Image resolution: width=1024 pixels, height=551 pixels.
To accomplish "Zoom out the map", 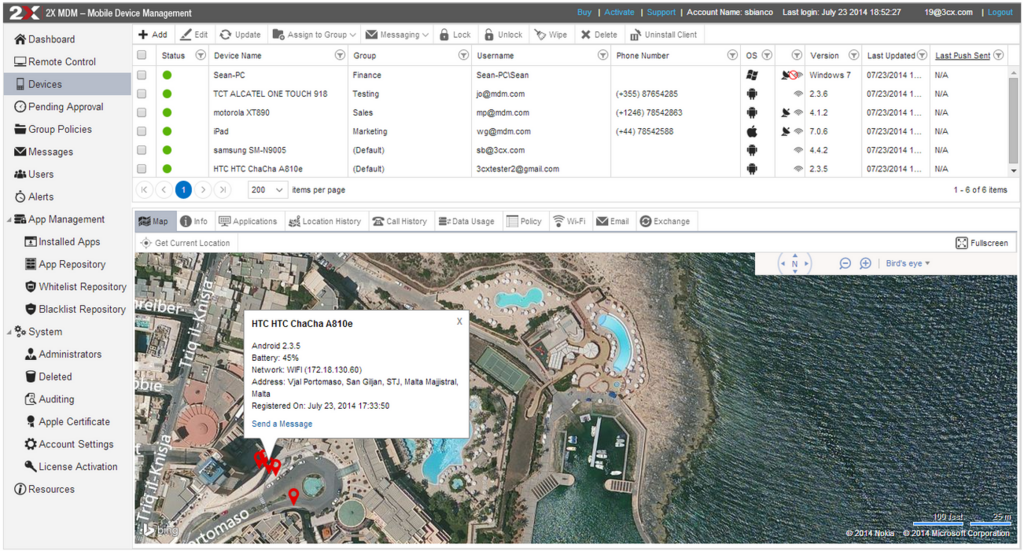I will (845, 264).
